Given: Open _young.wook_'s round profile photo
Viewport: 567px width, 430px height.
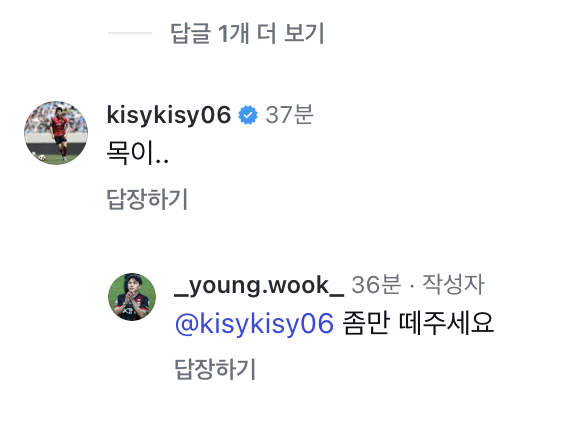Looking at the screenshot, I should (132, 297).
